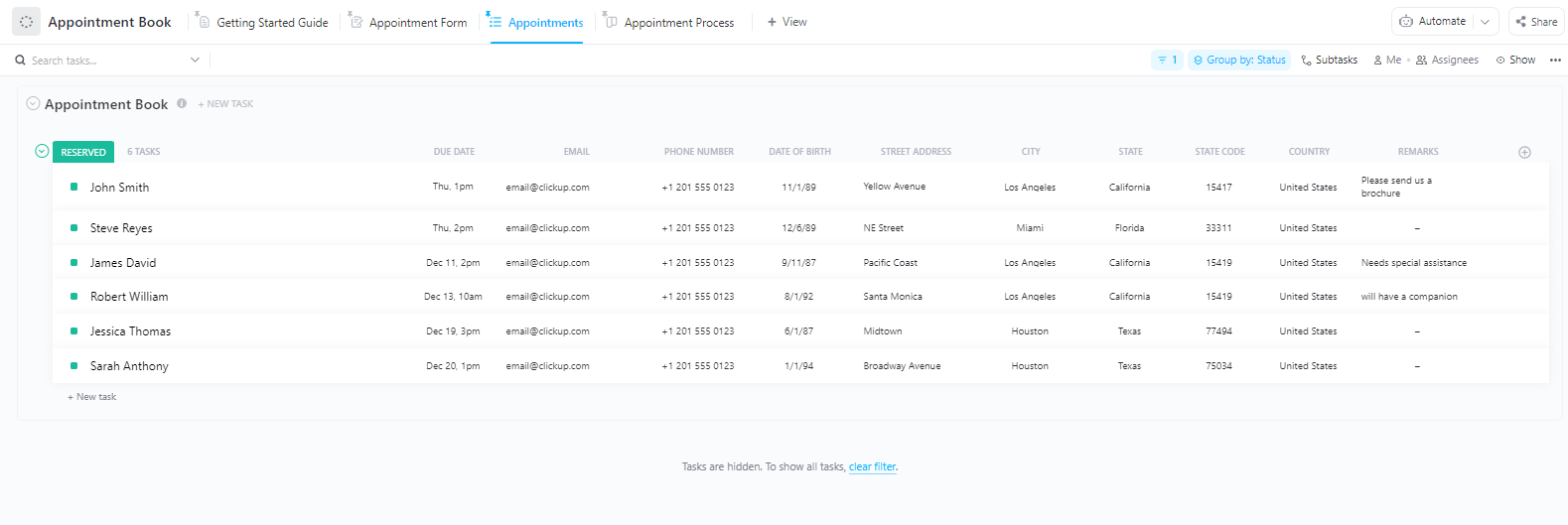Select the Appointments tab

pos(535,22)
